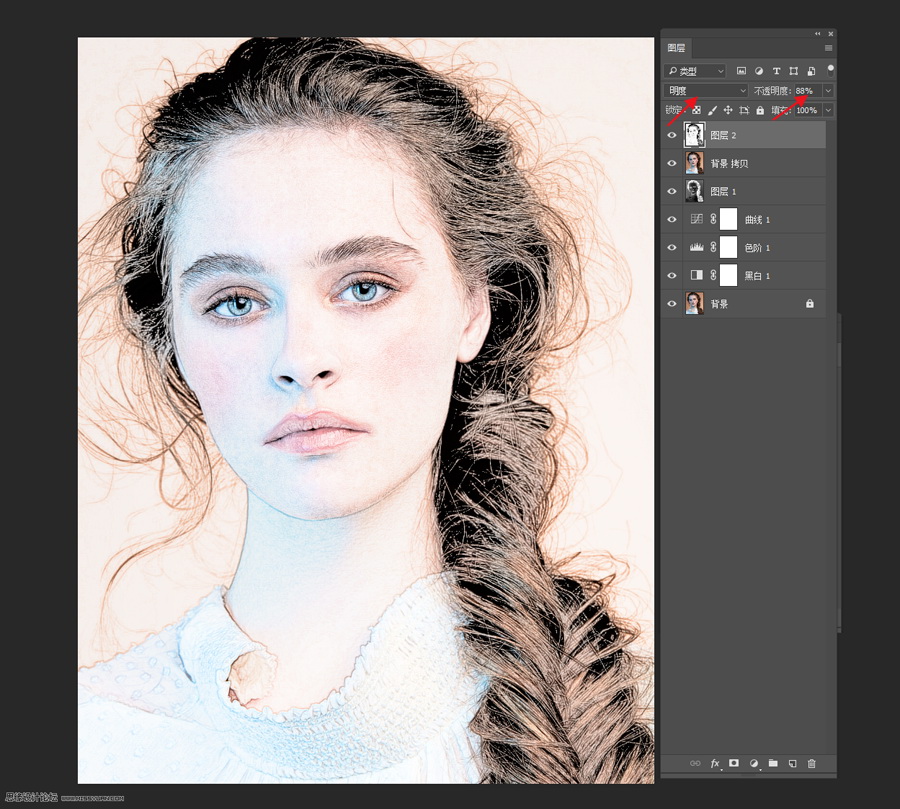This screenshot has height=809, width=900.
Task: Create new fill or adjustment layer
Action: pyautogui.click(x=754, y=764)
